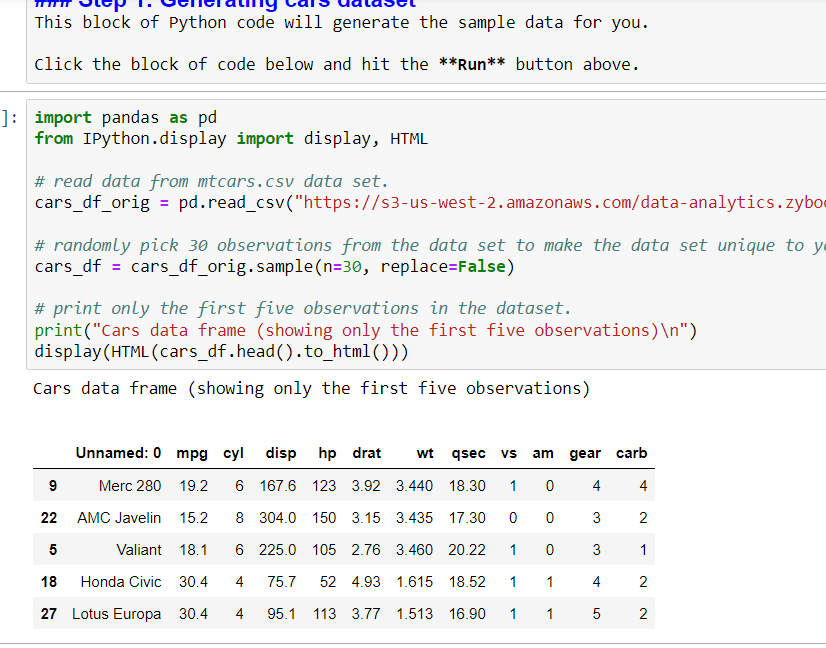Click the '# read data from mtcars.csv' comment

[x=211, y=181]
